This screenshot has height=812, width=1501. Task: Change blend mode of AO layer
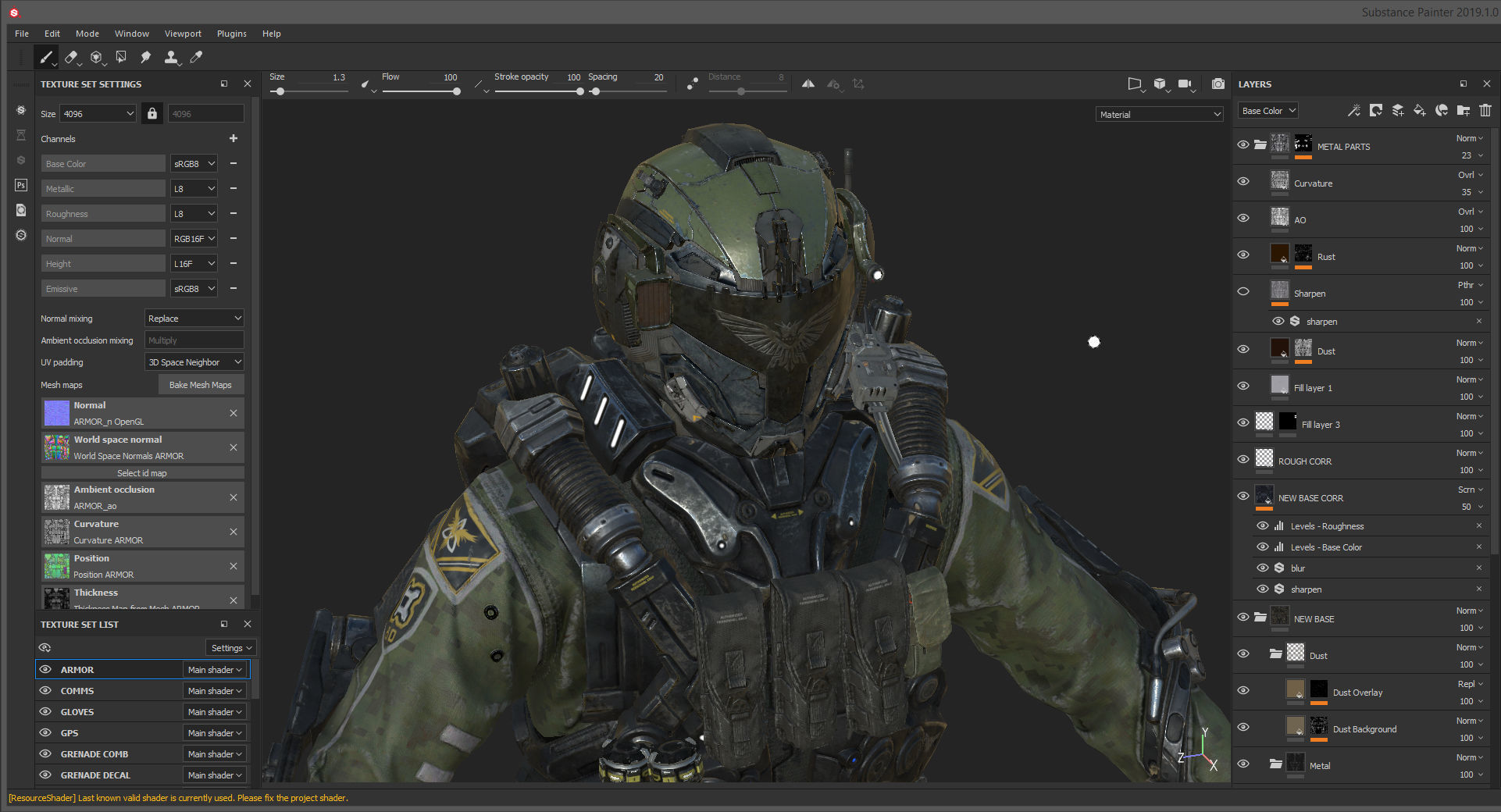click(1470, 212)
